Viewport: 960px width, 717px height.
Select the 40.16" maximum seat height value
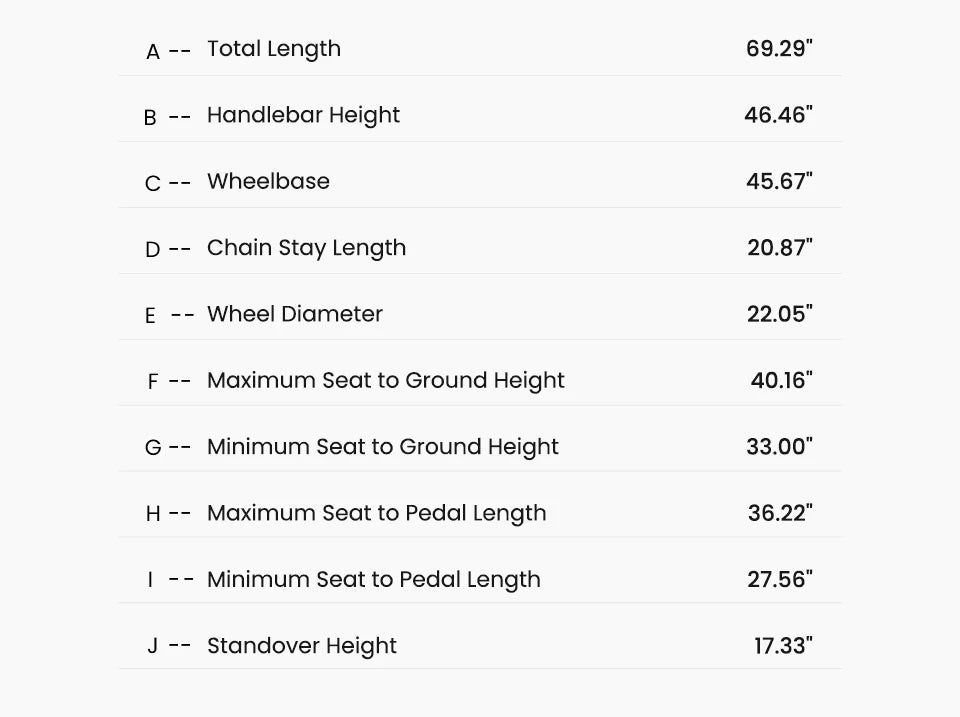(782, 380)
